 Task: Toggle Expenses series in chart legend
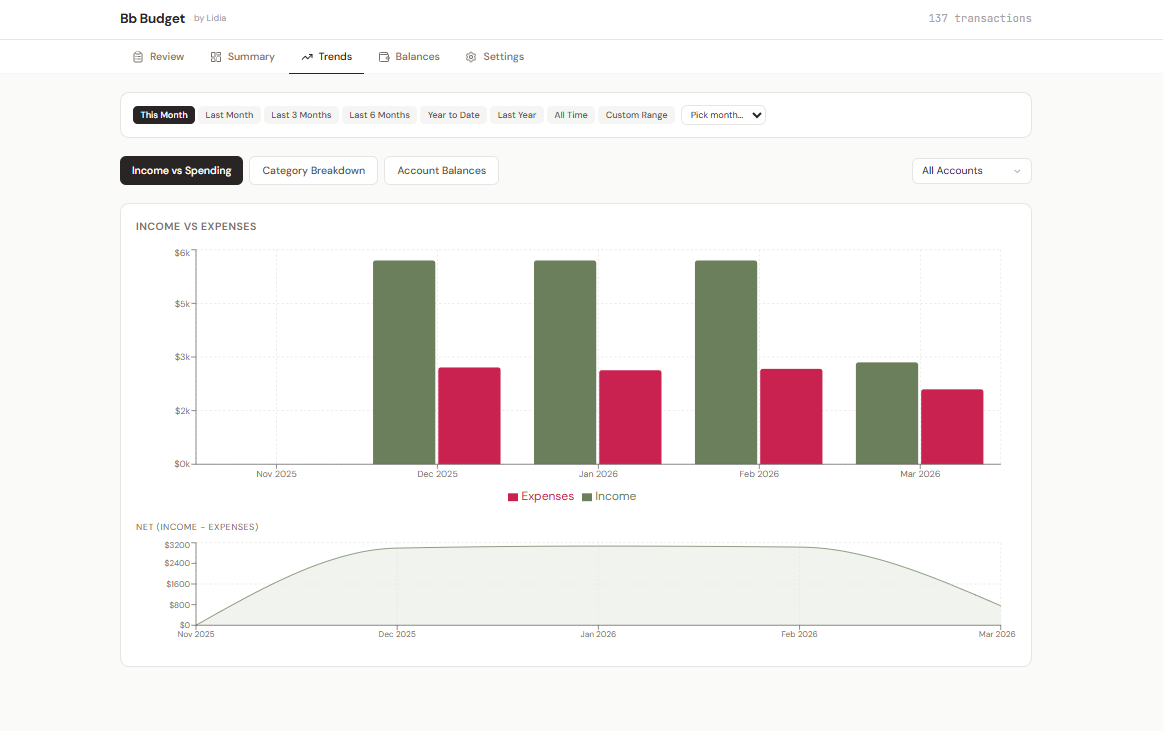pyautogui.click(x=541, y=497)
